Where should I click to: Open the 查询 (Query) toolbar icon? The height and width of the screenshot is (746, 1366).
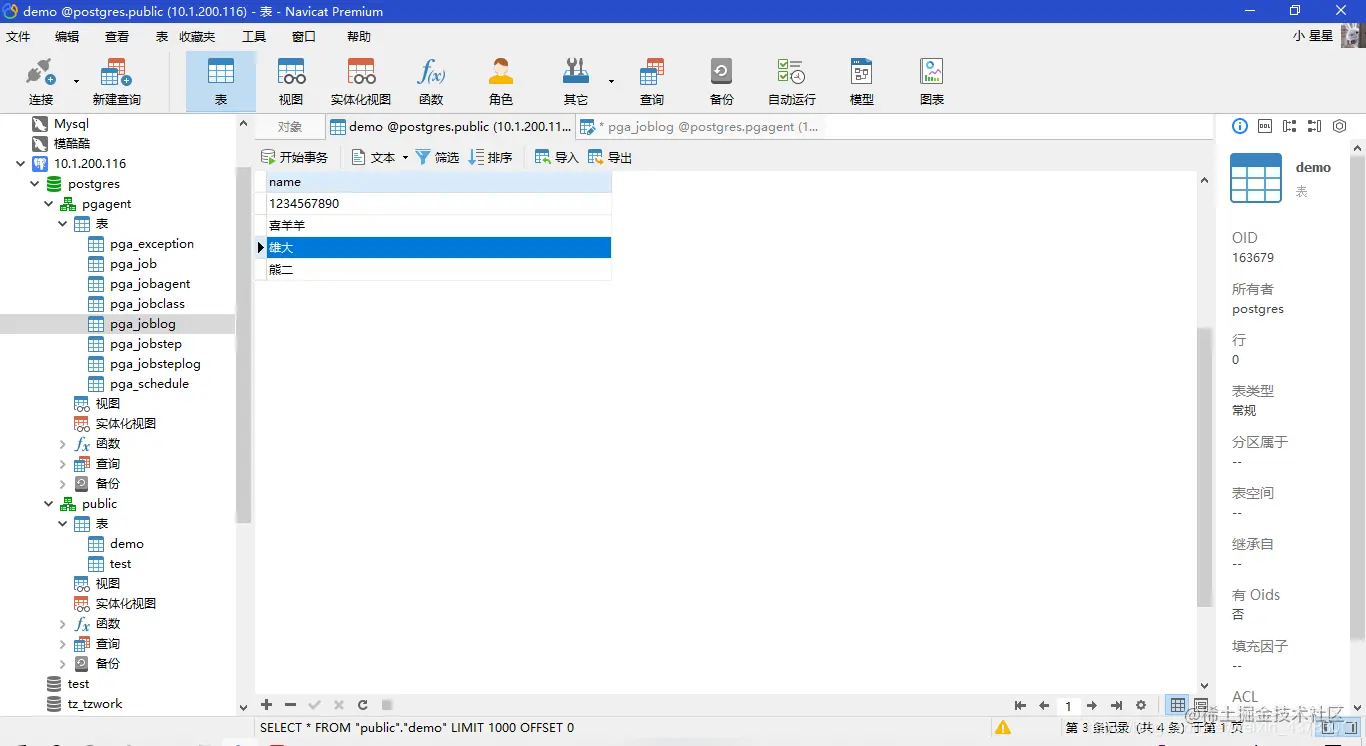[x=652, y=82]
